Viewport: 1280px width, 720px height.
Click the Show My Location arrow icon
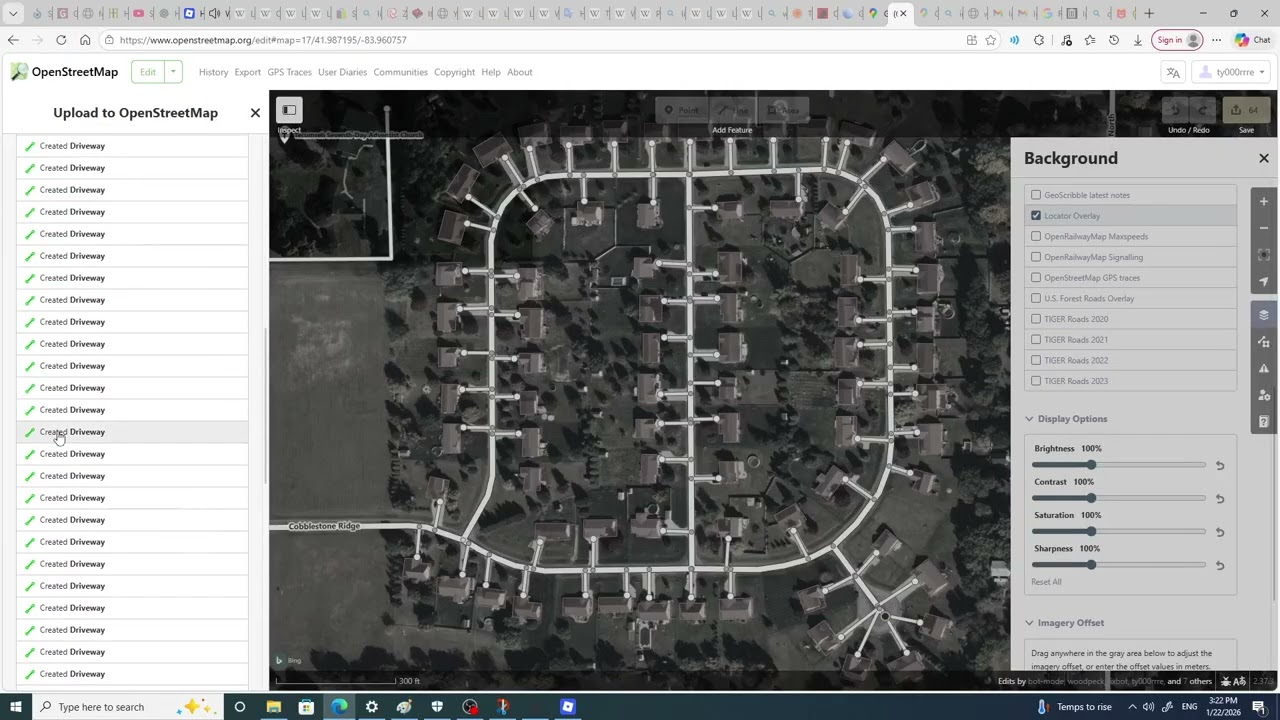1264,282
